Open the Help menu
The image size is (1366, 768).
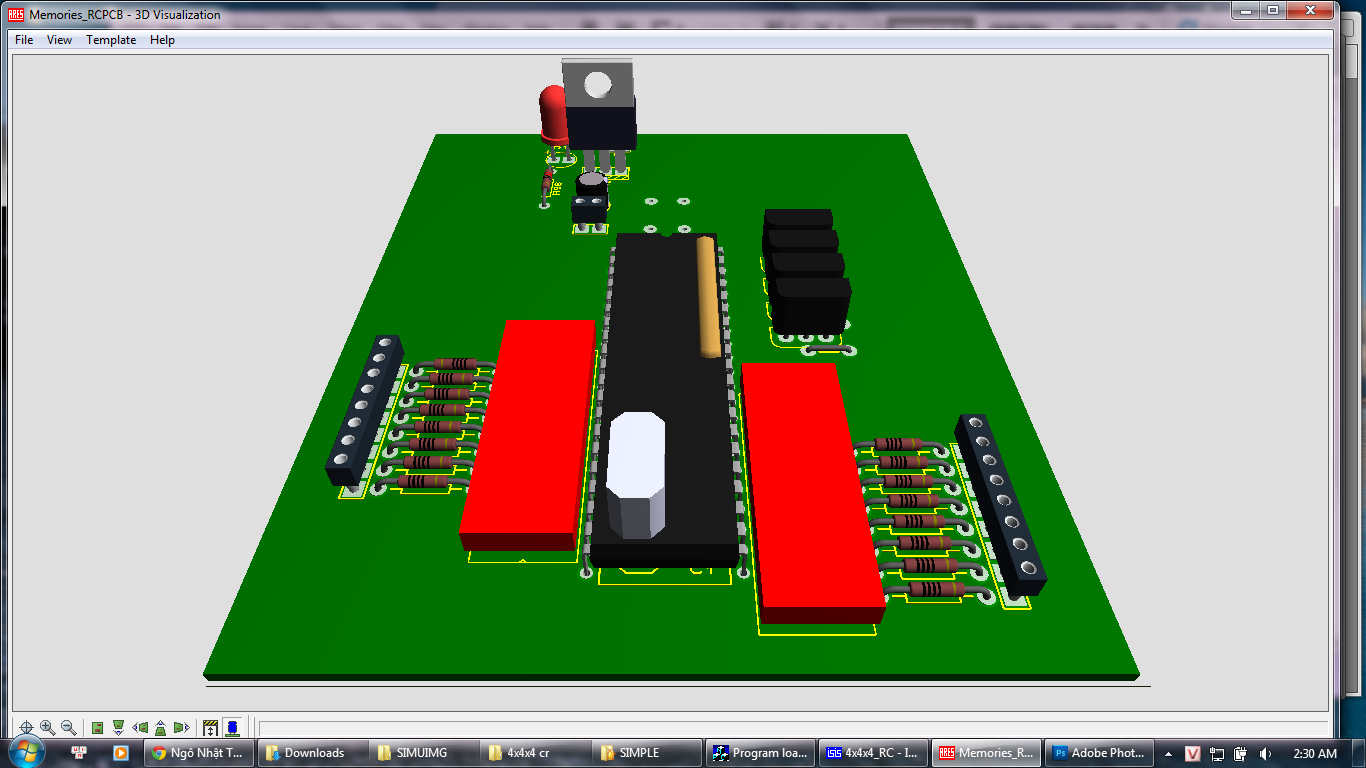[x=162, y=40]
